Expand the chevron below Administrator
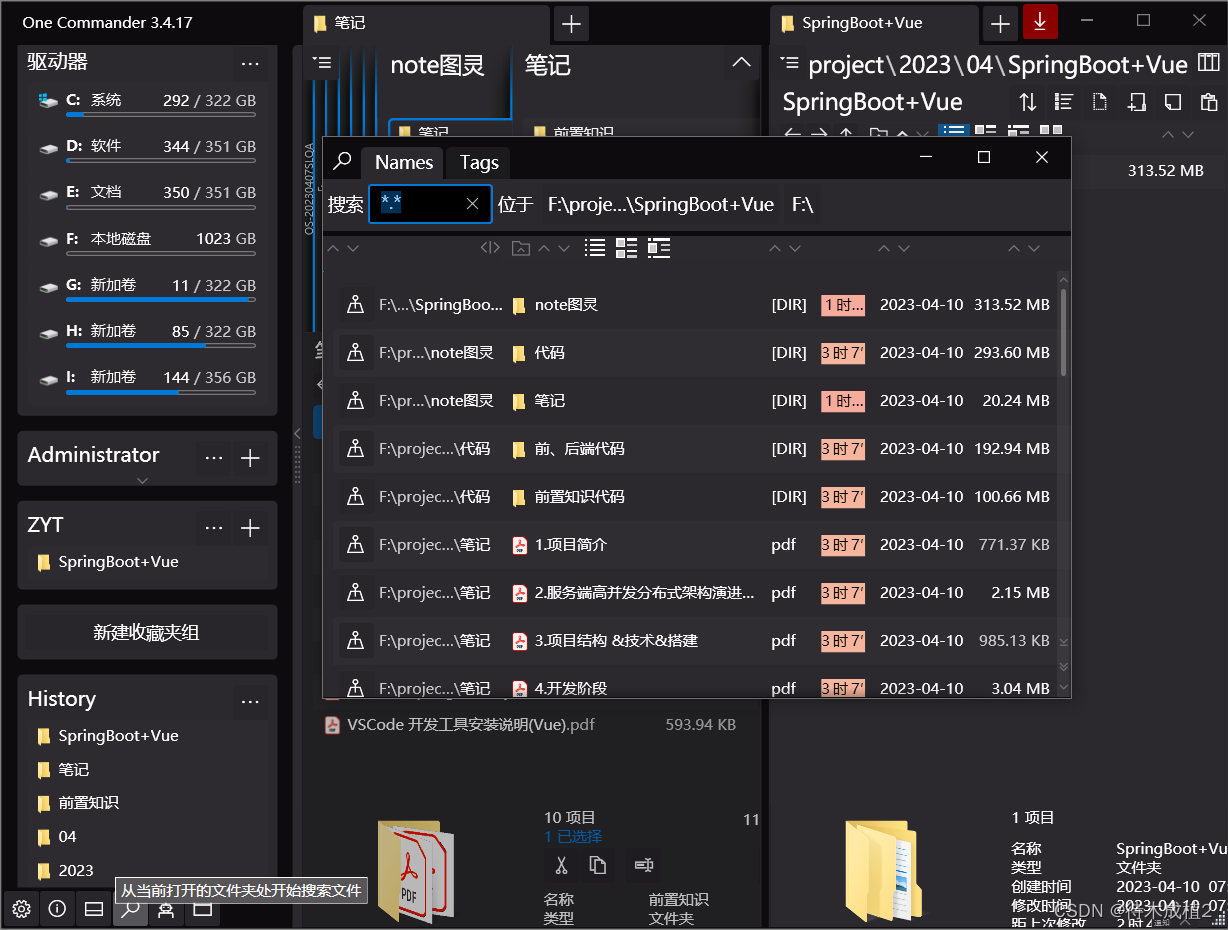The height and width of the screenshot is (930, 1228). (x=142, y=480)
